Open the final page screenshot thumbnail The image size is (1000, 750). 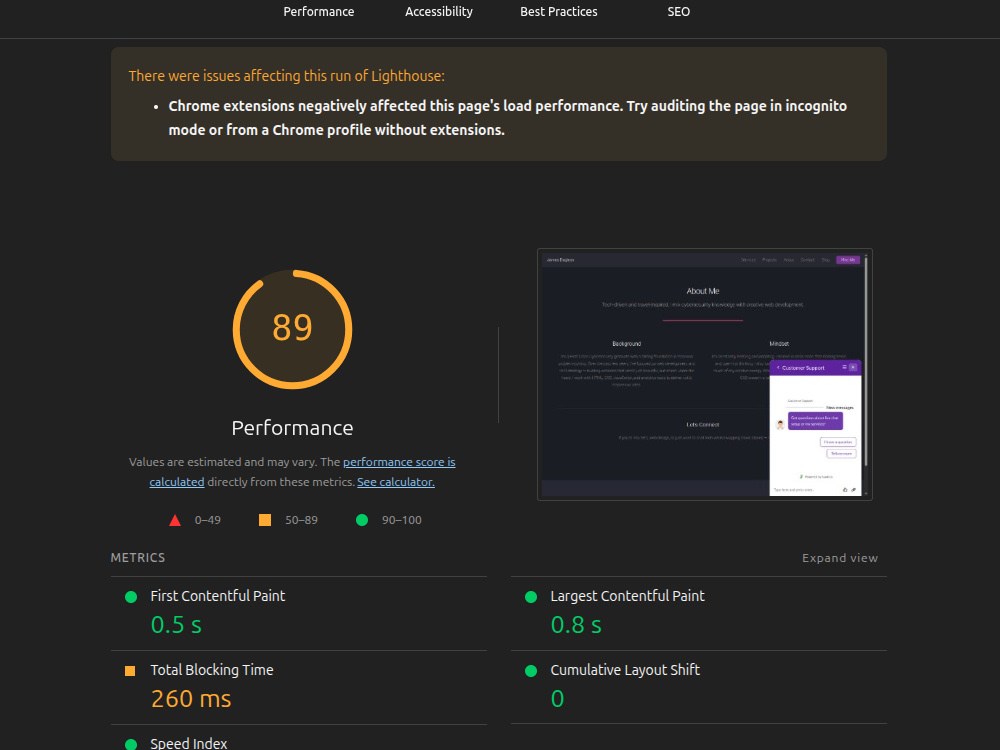705,374
